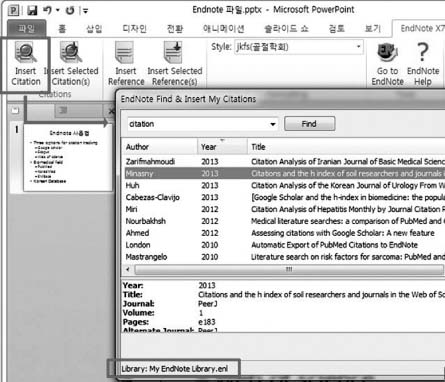
Task: Click the horizontal scrollbar left arrow
Action: point(128,269)
